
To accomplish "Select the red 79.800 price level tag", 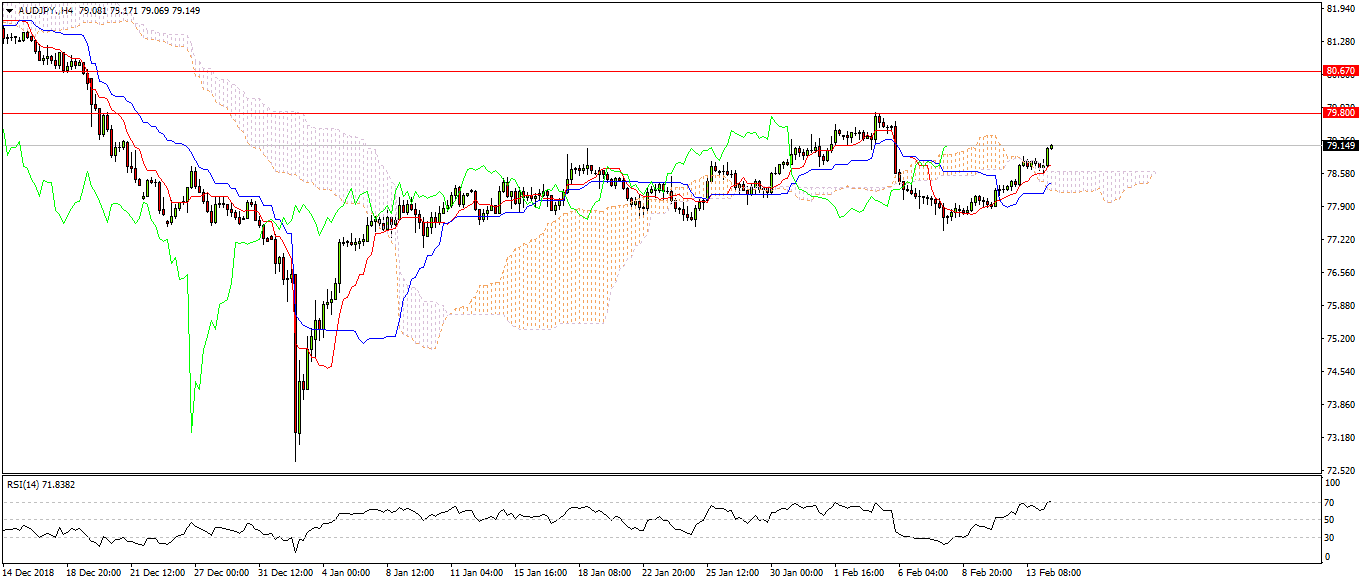I will click(x=1339, y=113).
